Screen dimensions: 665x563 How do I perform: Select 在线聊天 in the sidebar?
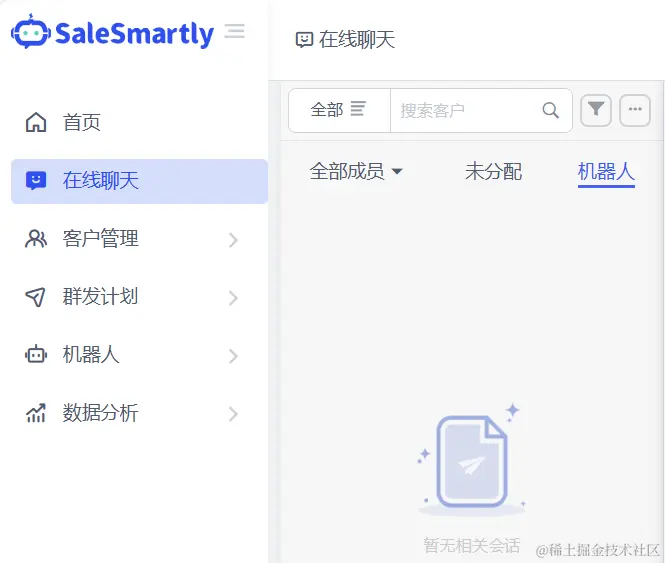(139, 181)
